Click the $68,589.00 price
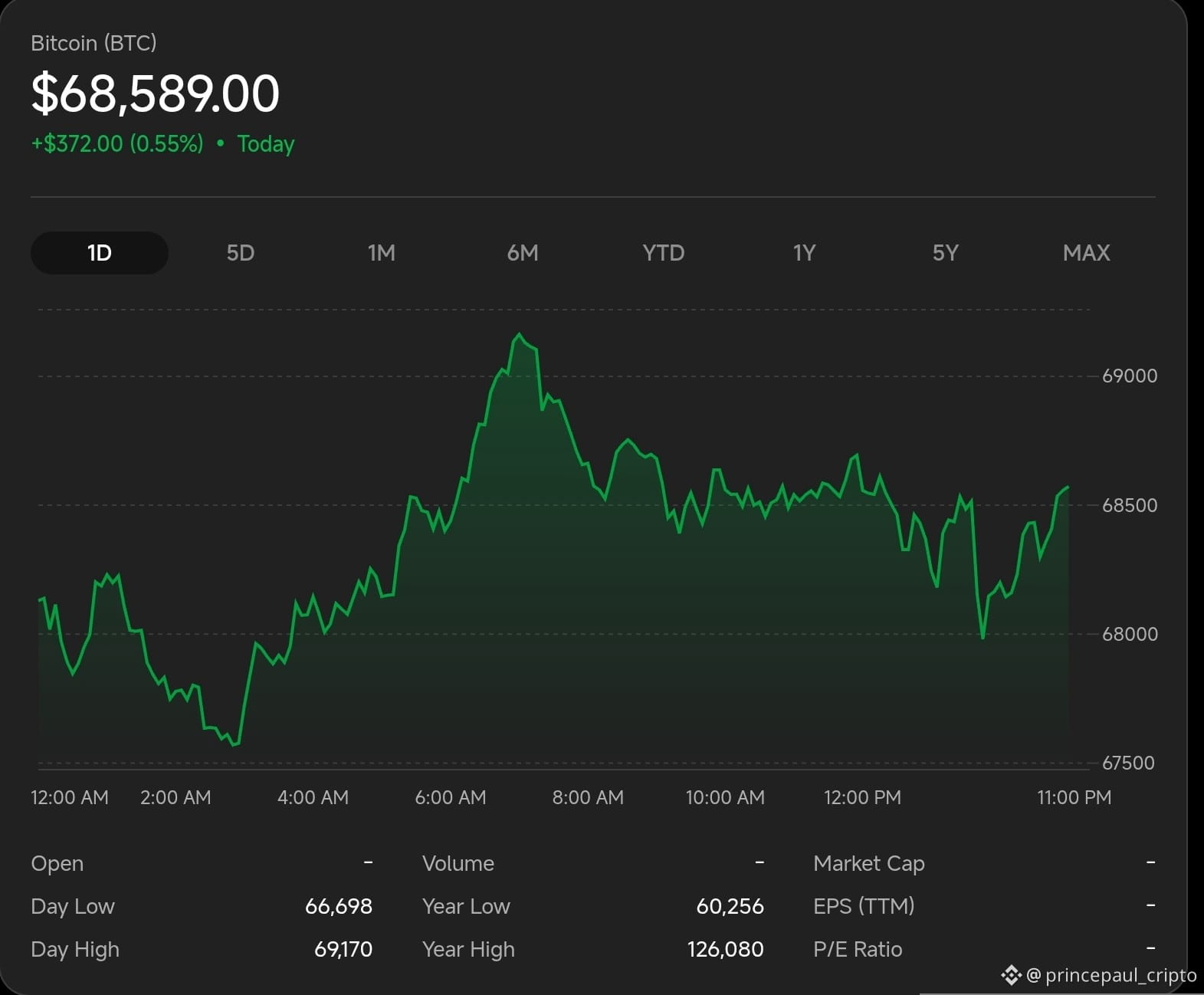Screen dimensions: 1204x995 point(155,94)
